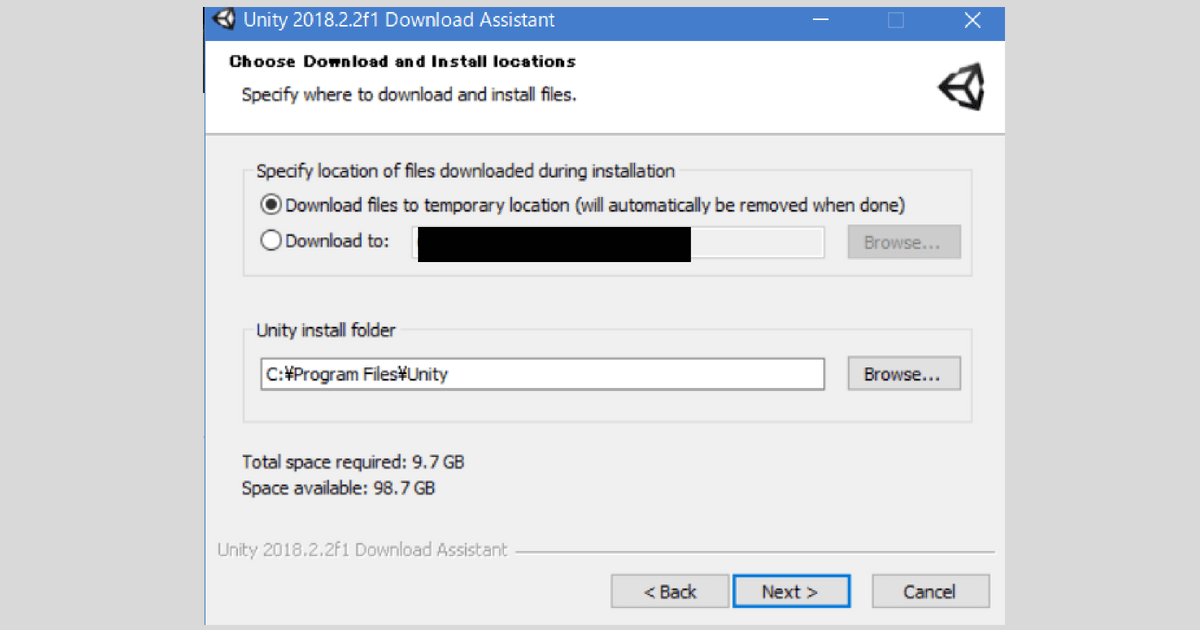1200x630 pixels.
Task: Click the greyed-out Browse button beside Download to
Action: 903,242
